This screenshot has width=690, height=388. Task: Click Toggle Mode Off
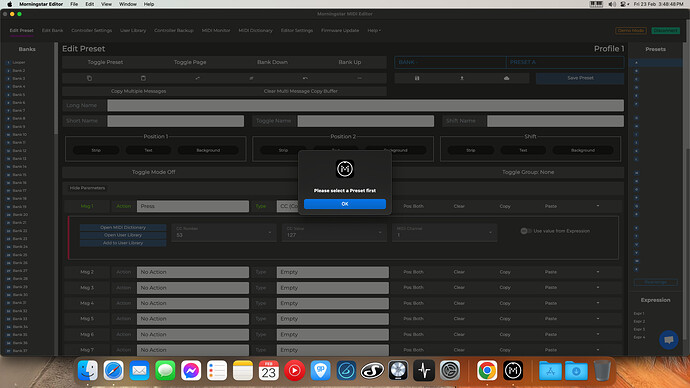[154, 172]
